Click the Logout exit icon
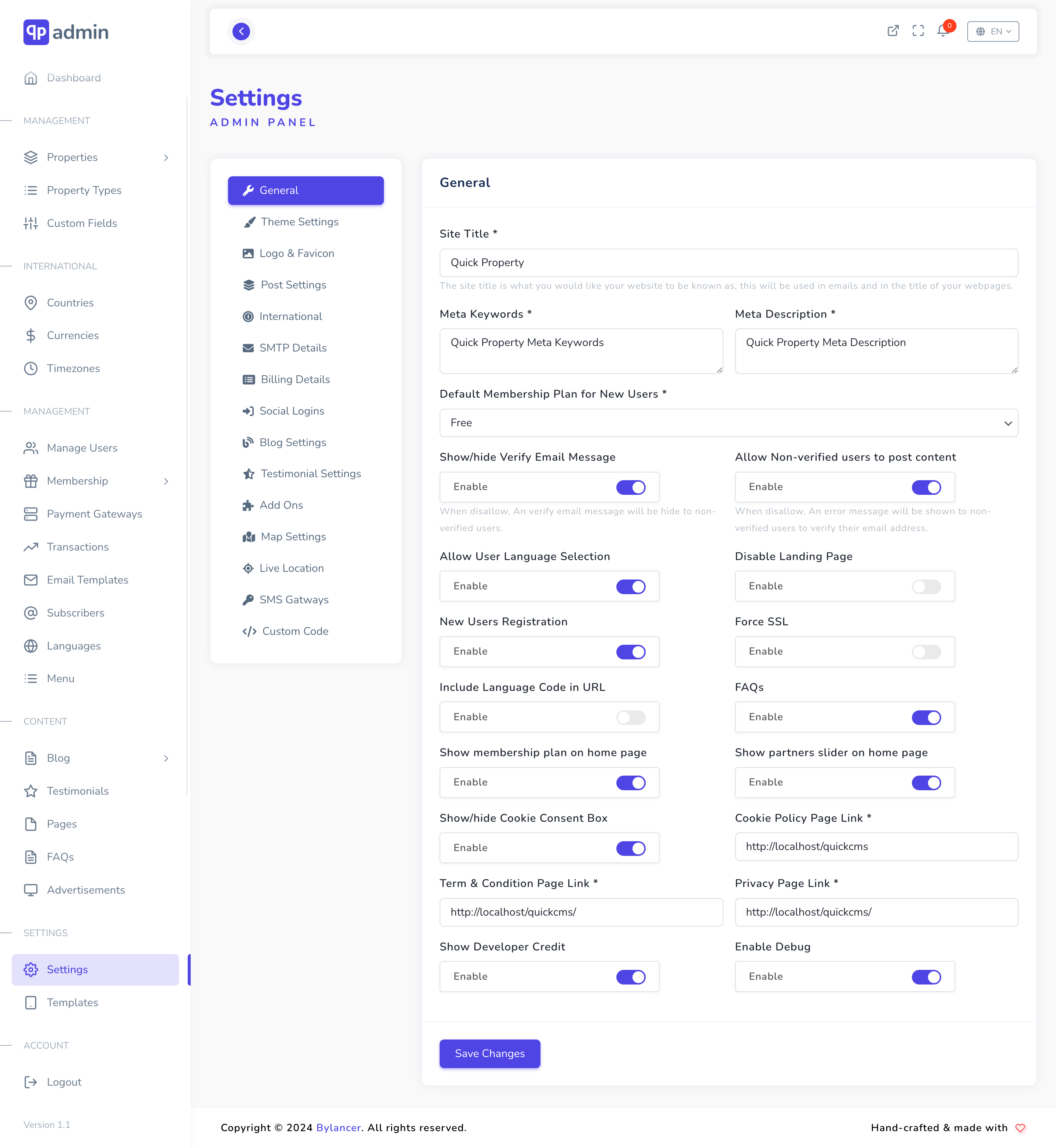 point(31,1082)
